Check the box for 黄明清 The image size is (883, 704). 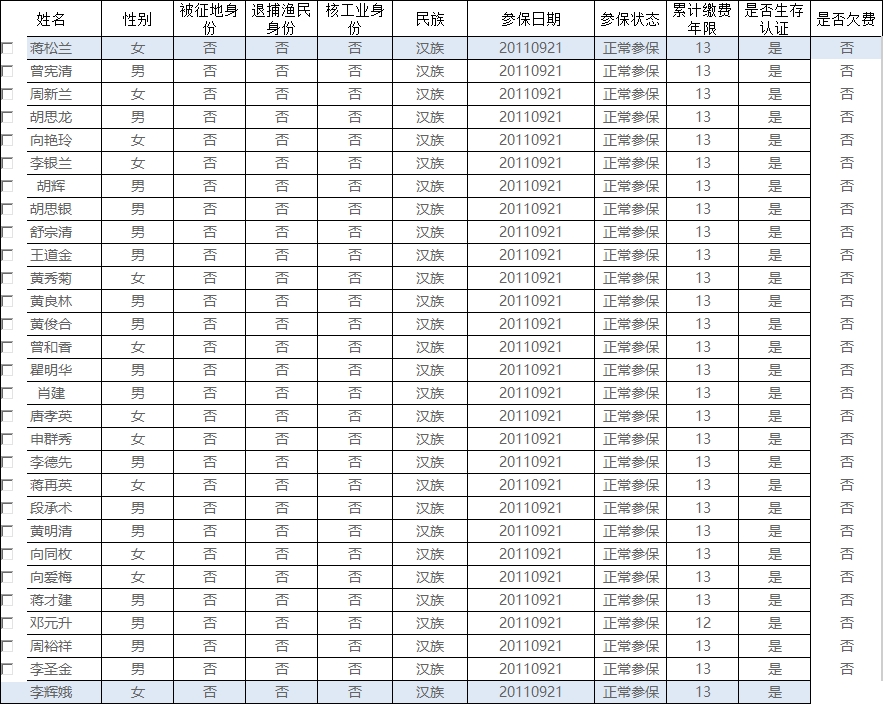[x=8, y=531]
